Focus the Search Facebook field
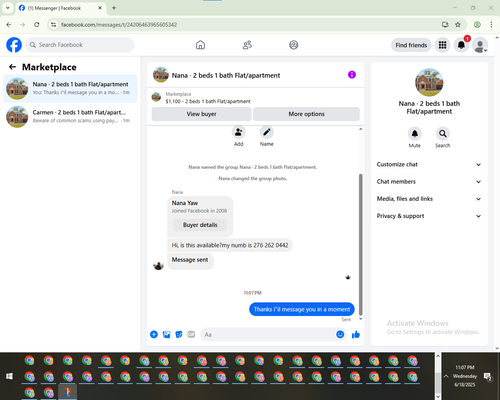 point(80,45)
